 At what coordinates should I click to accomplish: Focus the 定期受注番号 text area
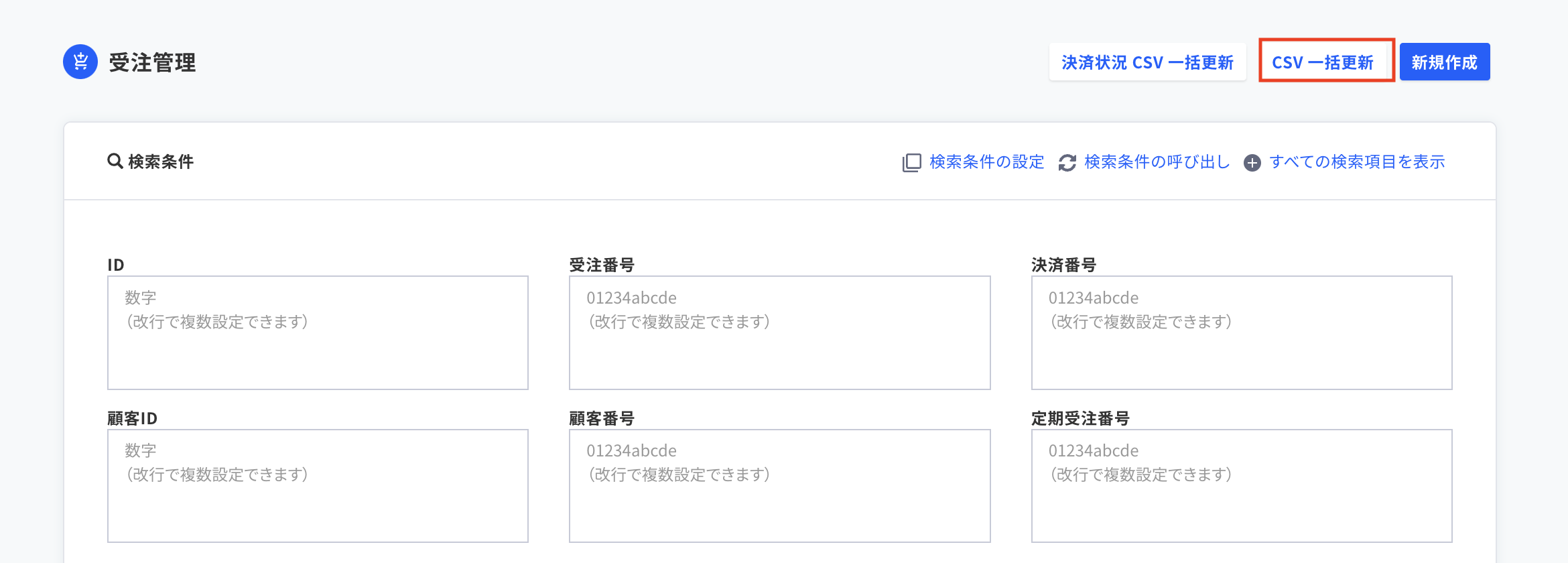click(x=1241, y=486)
